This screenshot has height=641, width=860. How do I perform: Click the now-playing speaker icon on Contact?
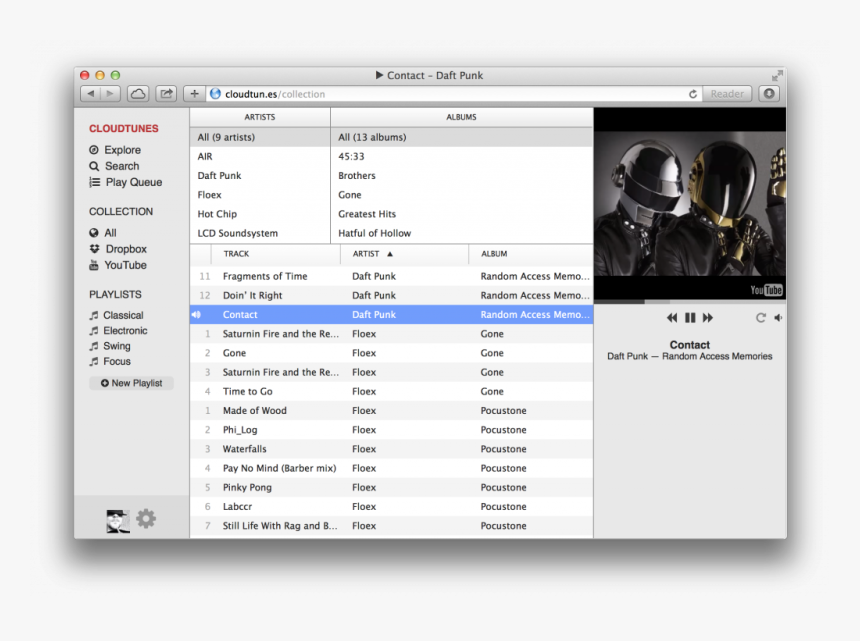point(196,315)
